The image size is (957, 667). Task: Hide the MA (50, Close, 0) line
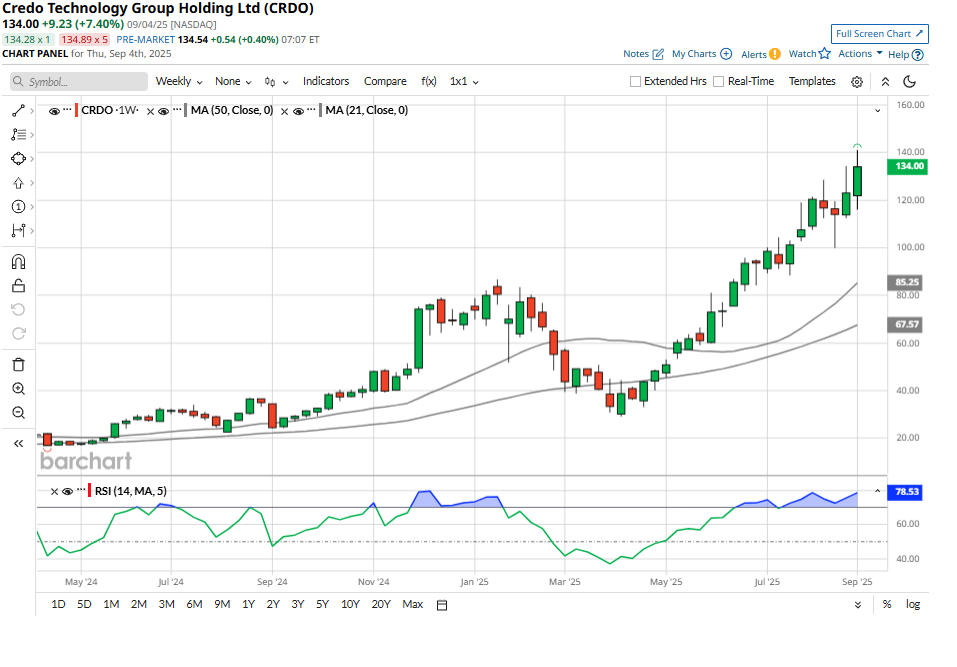coord(164,111)
